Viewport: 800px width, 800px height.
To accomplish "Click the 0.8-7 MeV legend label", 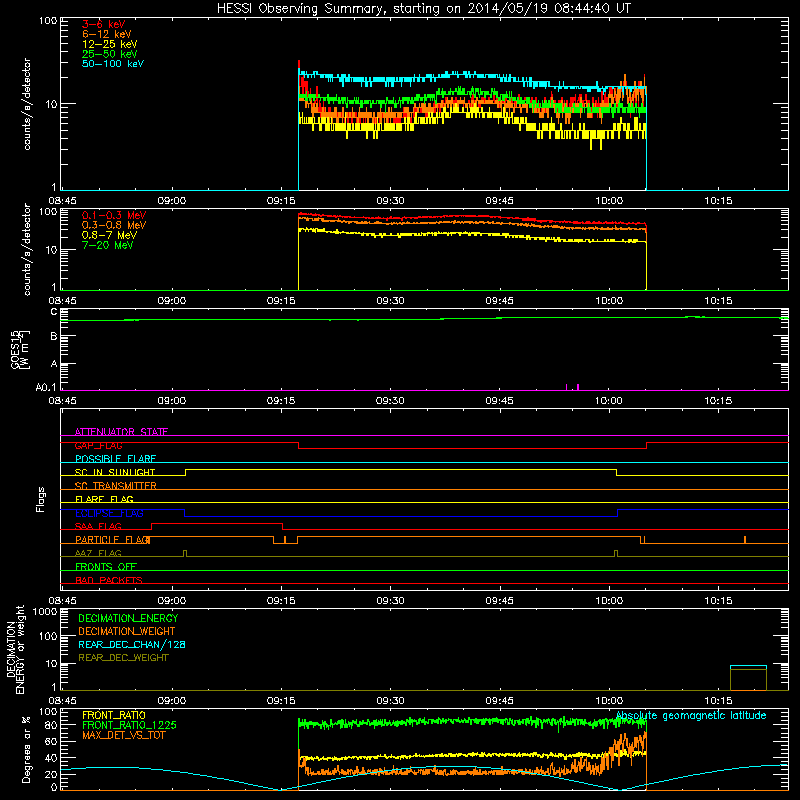I will [x=109, y=235].
